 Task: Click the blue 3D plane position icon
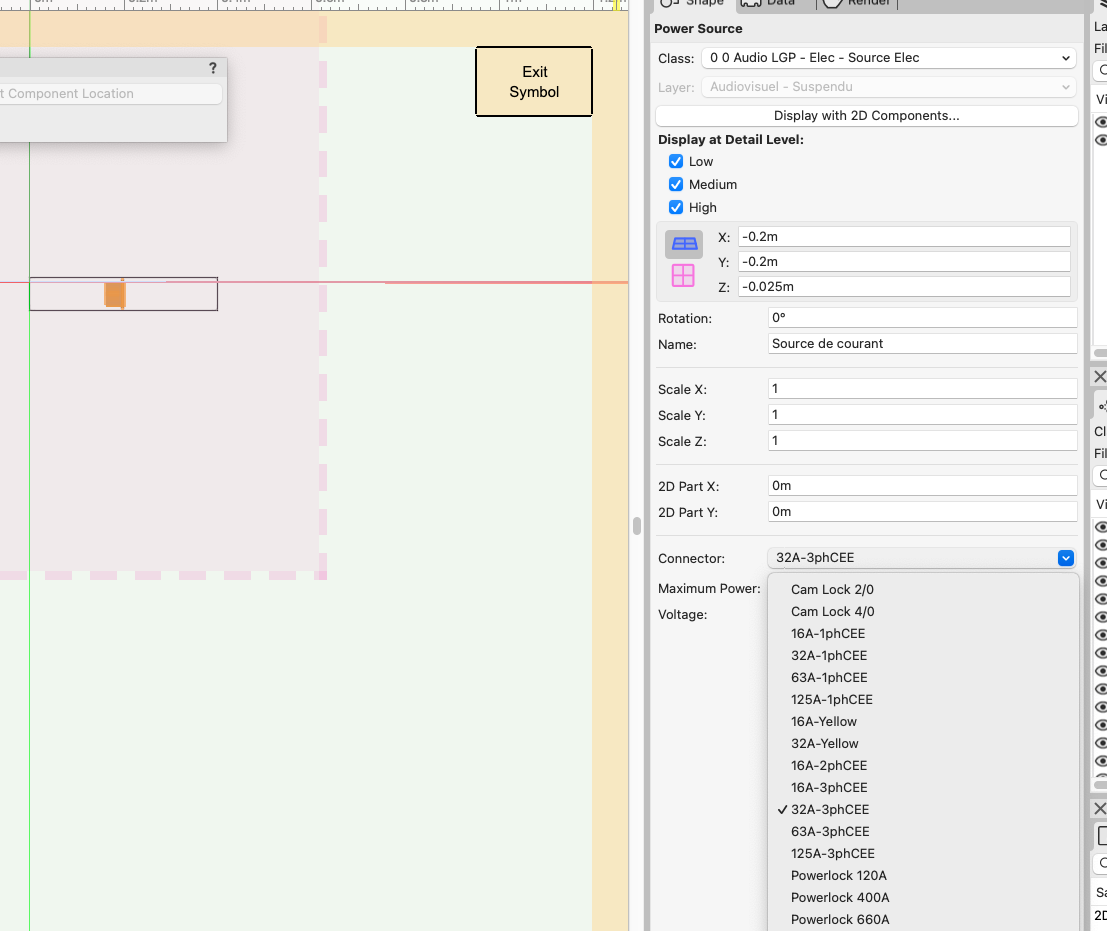[x=684, y=243]
